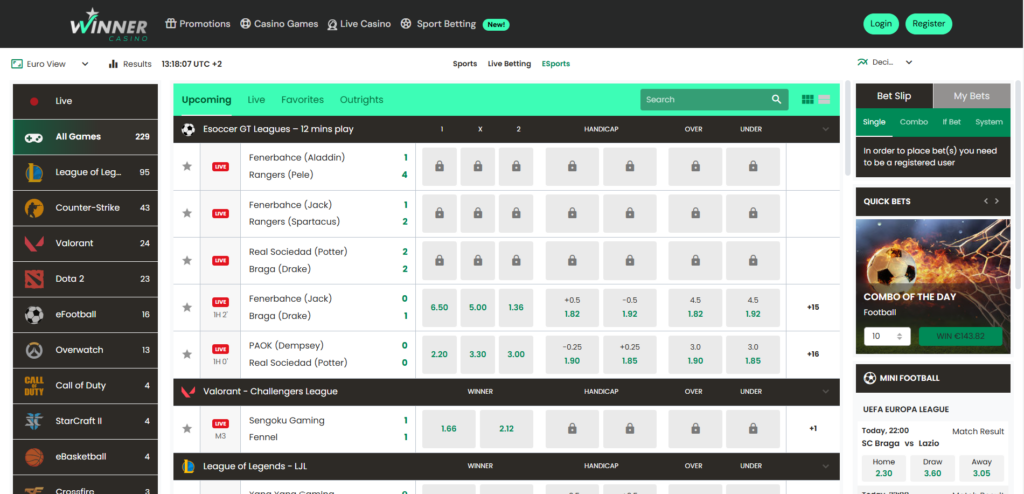Click the Login button
The image size is (1024, 494).
[881, 24]
